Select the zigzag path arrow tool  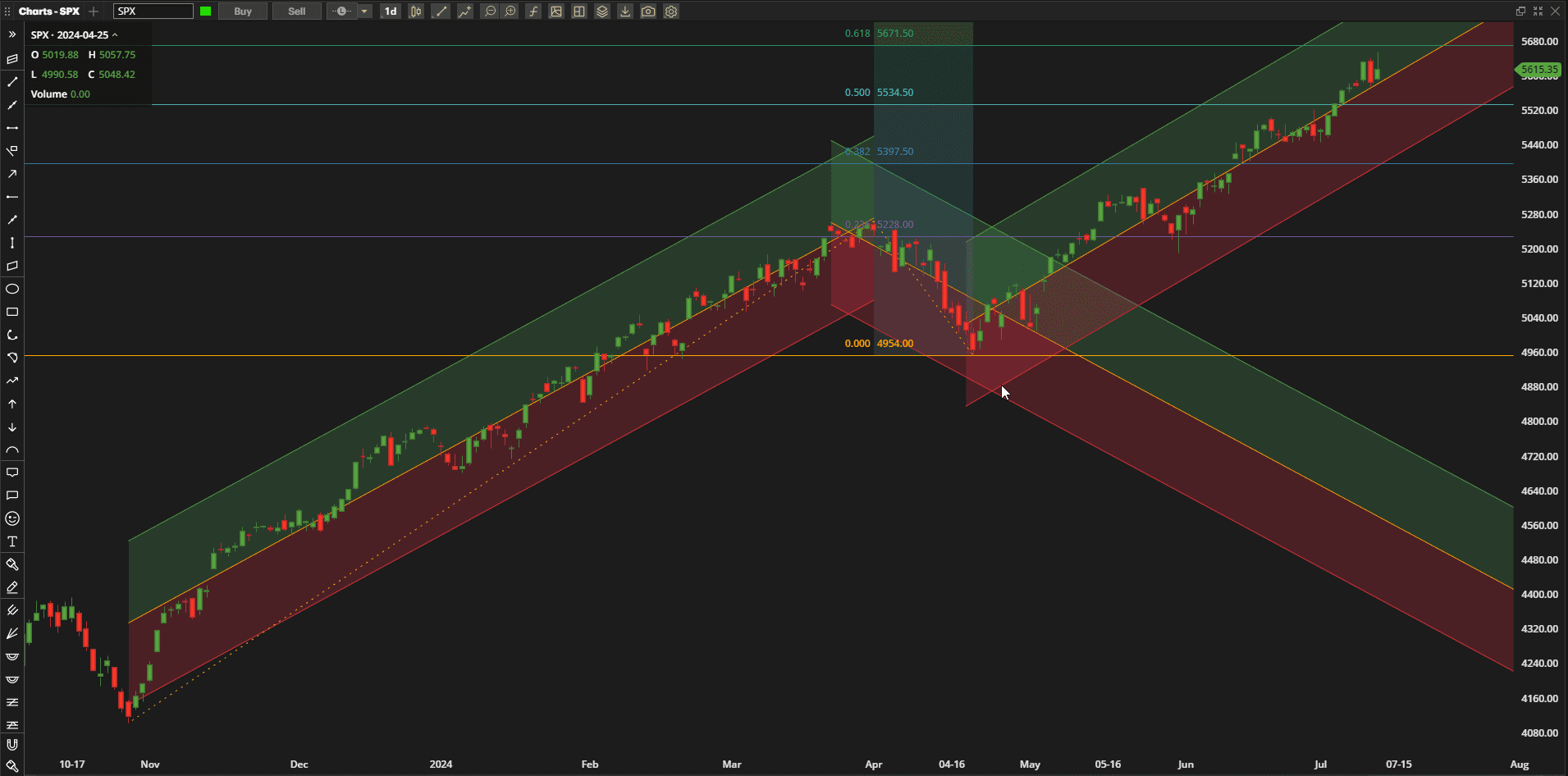point(12,381)
